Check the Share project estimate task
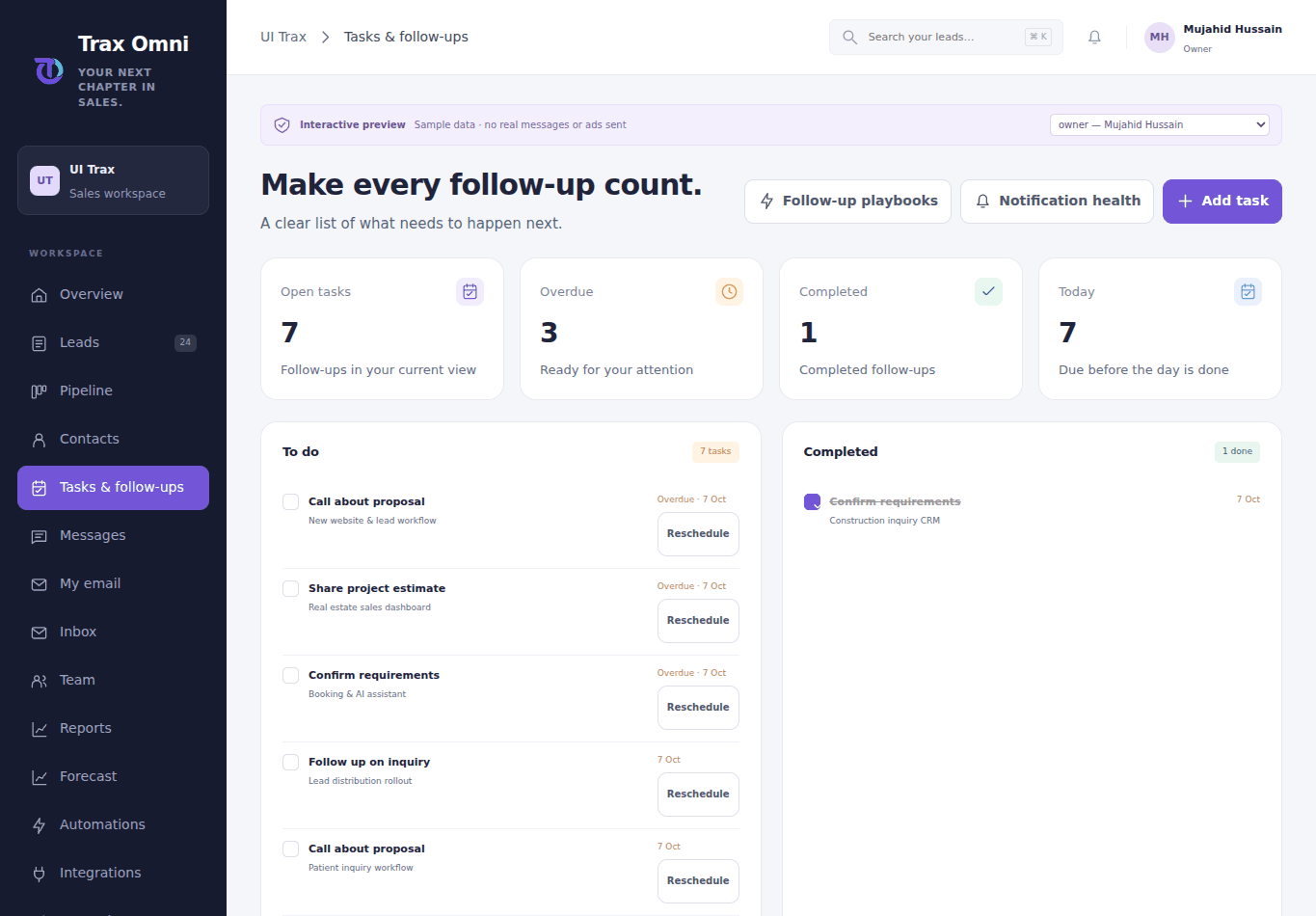The height and width of the screenshot is (916, 1316). (x=290, y=588)
